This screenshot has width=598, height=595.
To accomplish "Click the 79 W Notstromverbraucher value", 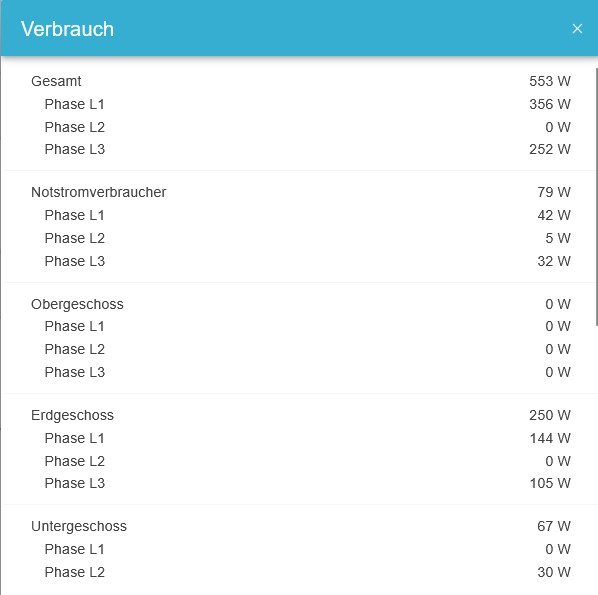I will click(554, 192).
